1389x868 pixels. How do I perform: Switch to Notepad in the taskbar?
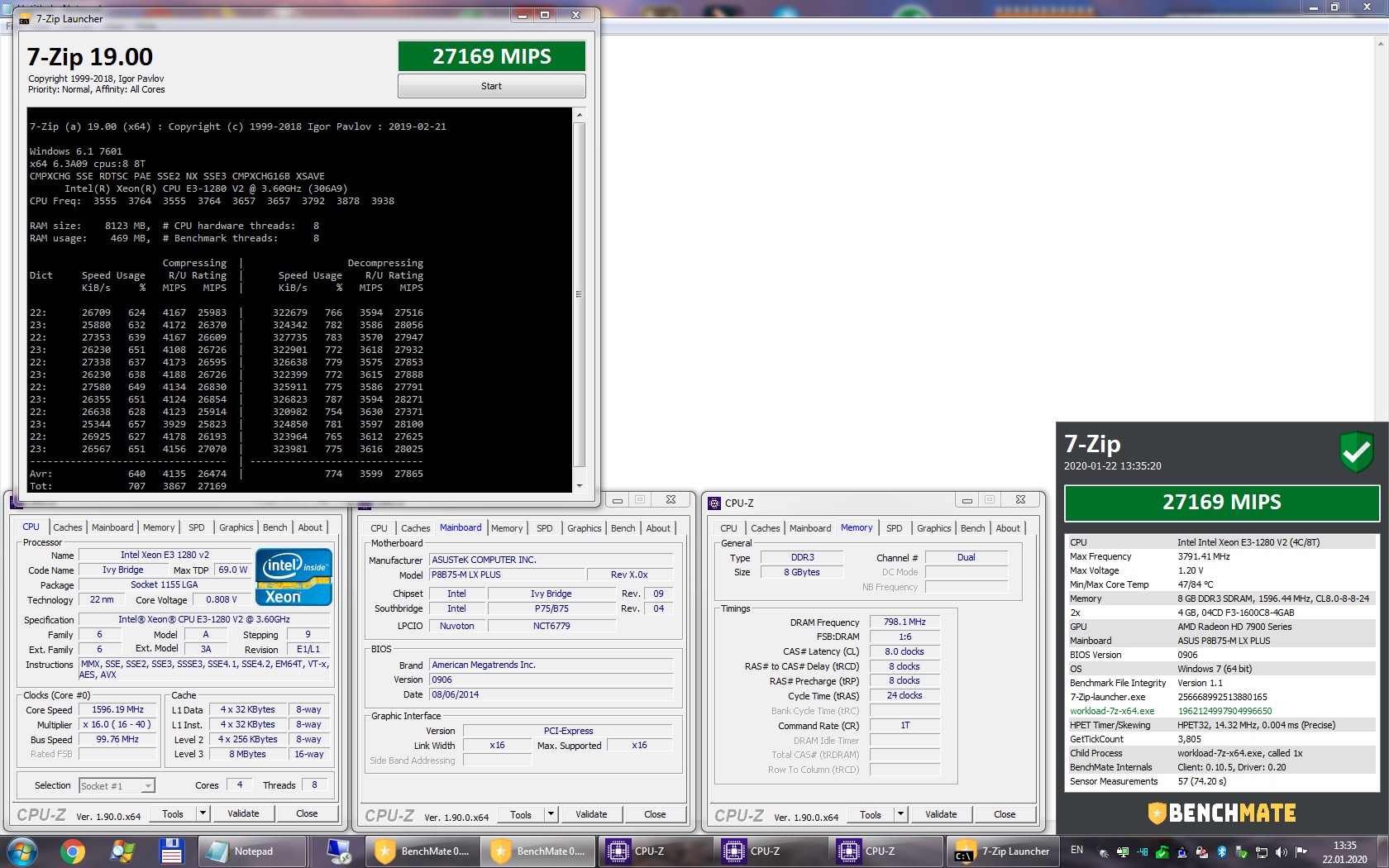(252, 851)
